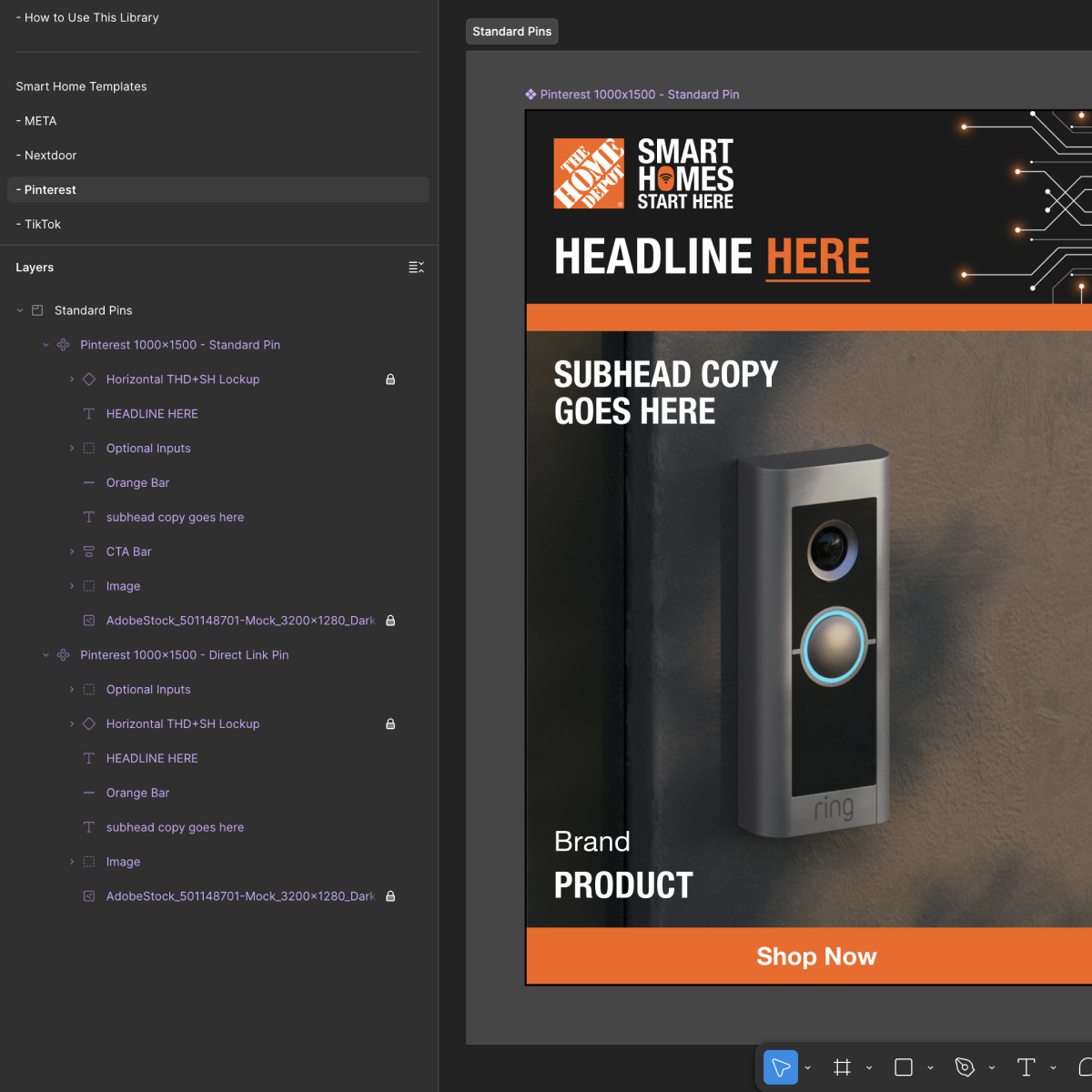
Task: Click the collapse all layers icon
Action: (416, 268)
